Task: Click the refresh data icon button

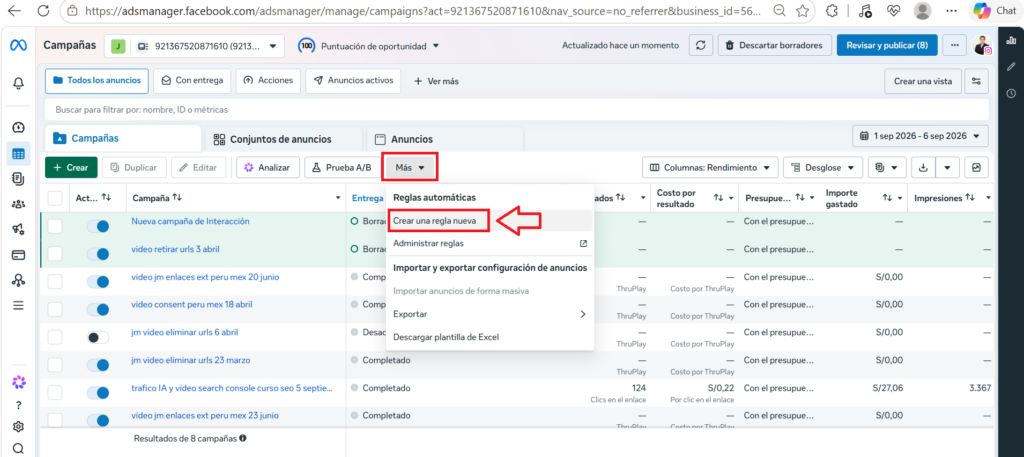Action: click(701, 46)
